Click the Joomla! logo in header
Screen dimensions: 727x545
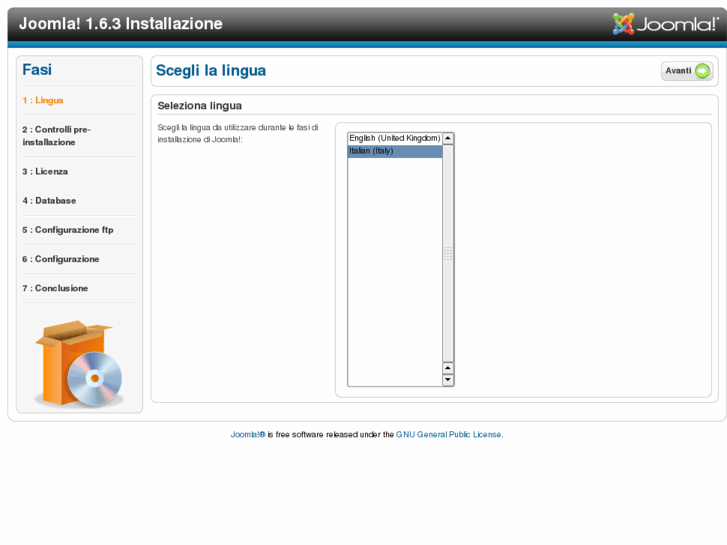pos(664,24)
